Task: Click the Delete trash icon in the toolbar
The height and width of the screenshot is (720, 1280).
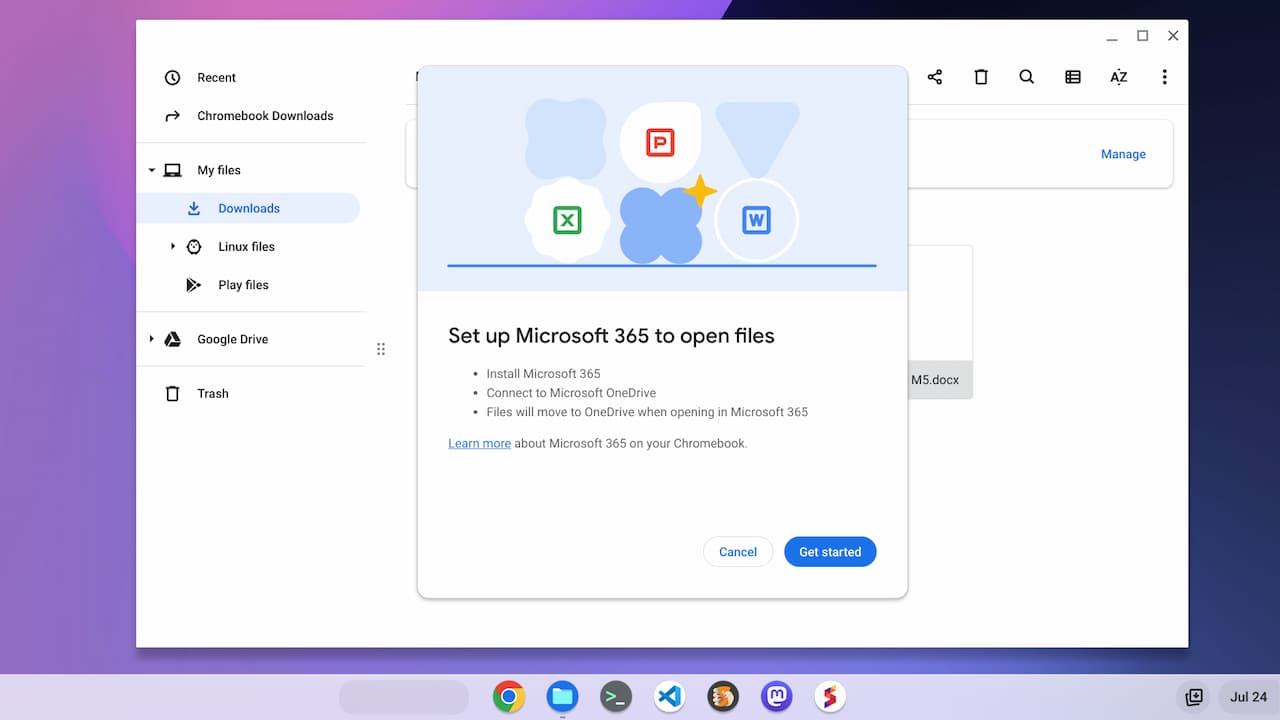Action: (x=981, y=77)
